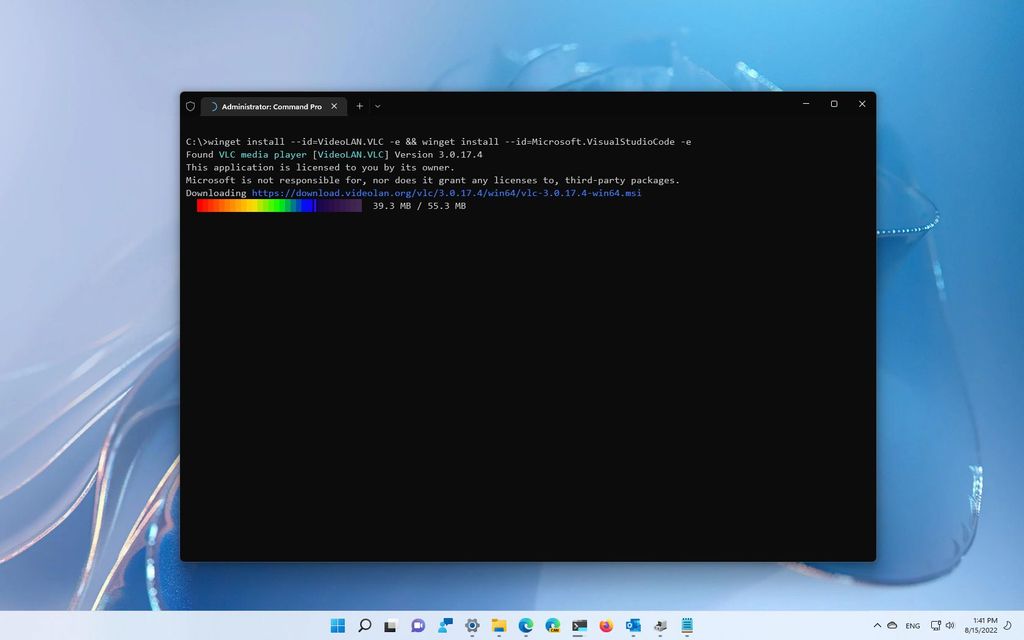The height and width of the screenshot is (640, 1024).
Task: Launch Outlook from the taskbar
Action: click(631, 626)
